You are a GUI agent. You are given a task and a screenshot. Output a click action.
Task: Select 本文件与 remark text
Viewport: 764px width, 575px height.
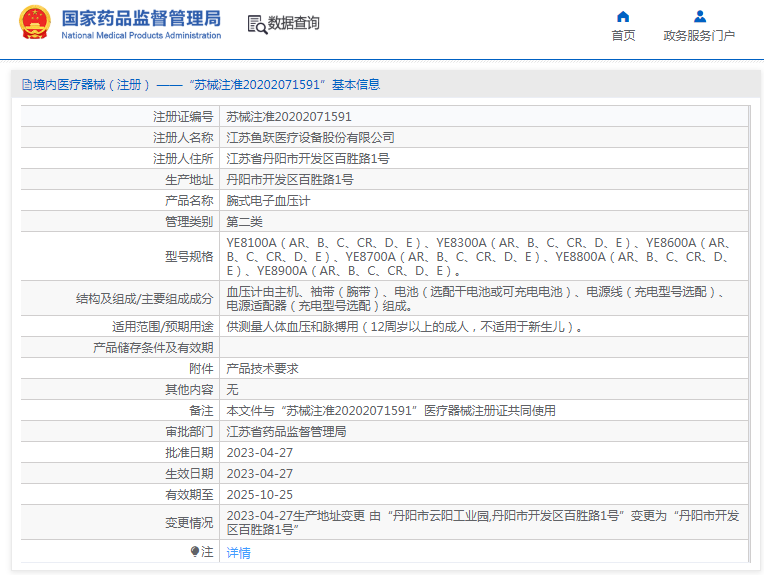click(x=391, y=411)
